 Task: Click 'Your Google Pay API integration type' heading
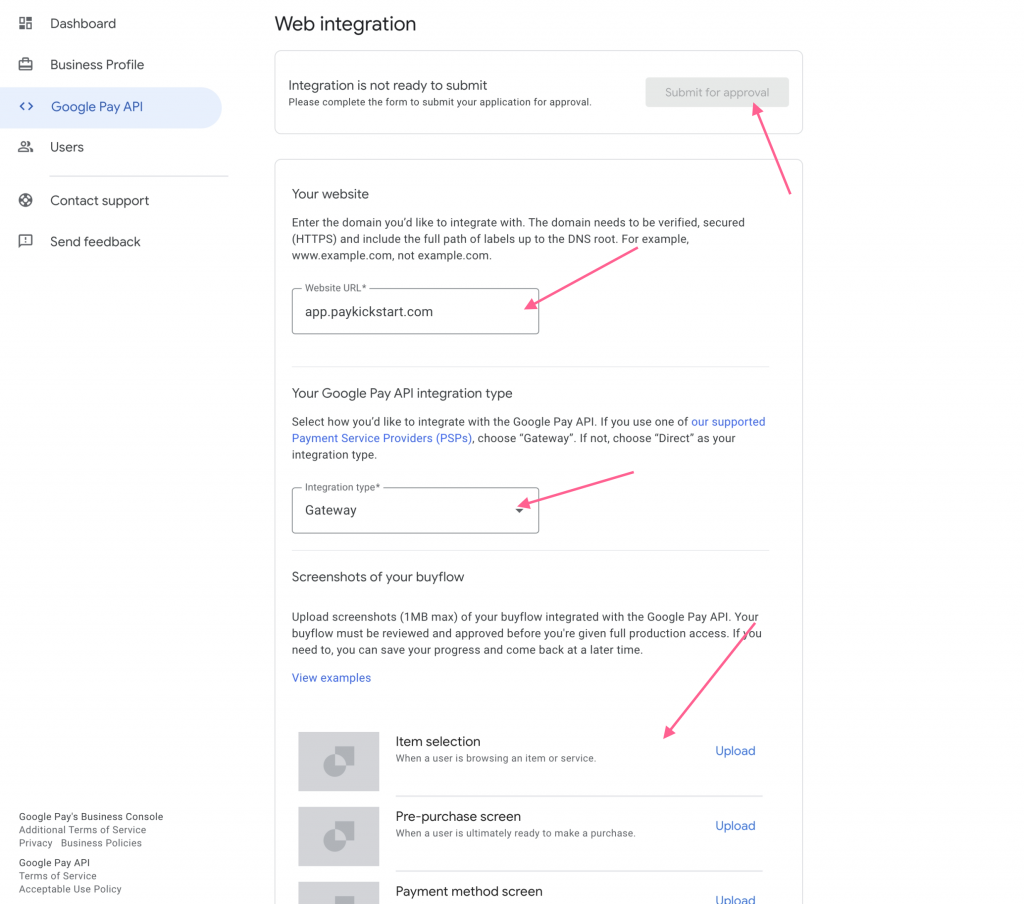402,393
